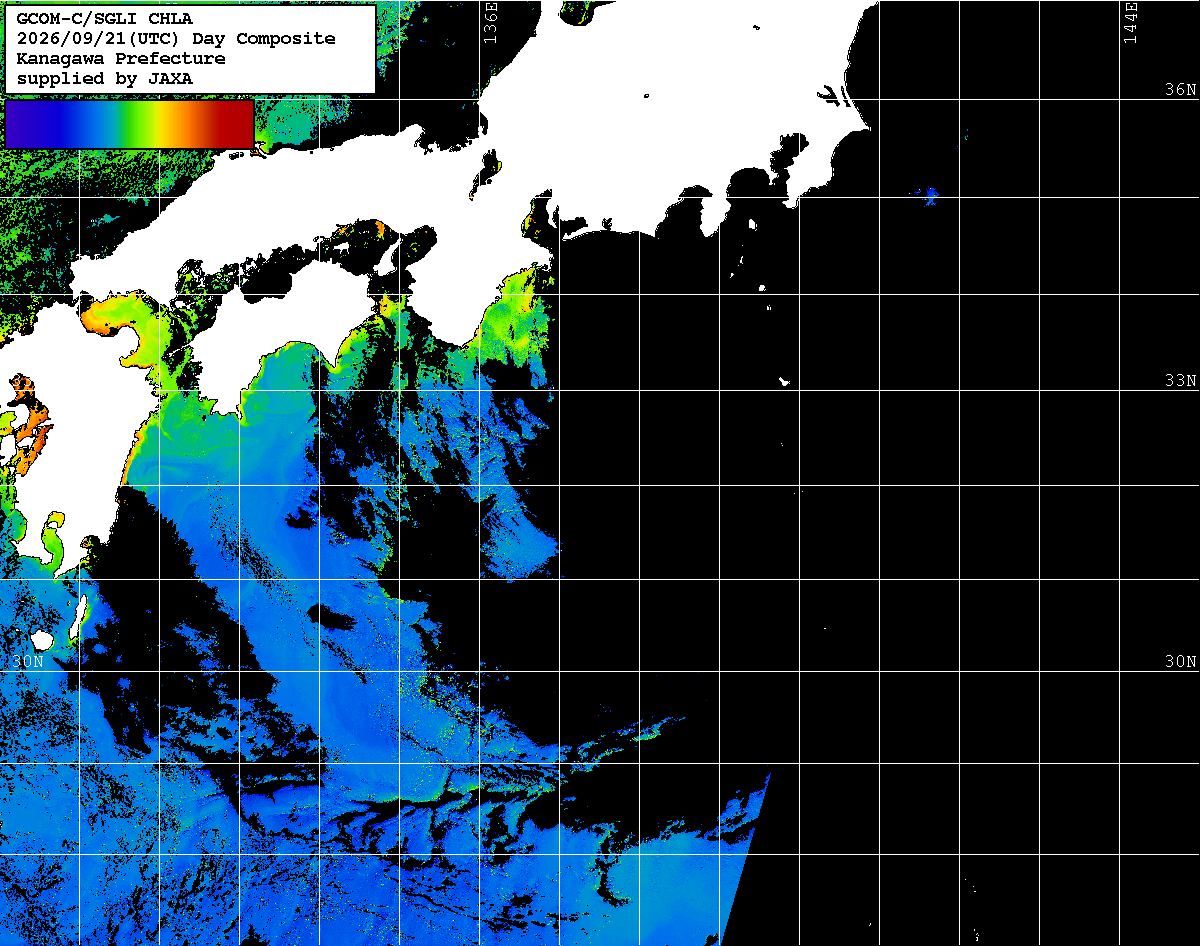Click the Kanagawa Prefecture label
The width and height of the screenshot is (1200, 946).
pos(121,58)
